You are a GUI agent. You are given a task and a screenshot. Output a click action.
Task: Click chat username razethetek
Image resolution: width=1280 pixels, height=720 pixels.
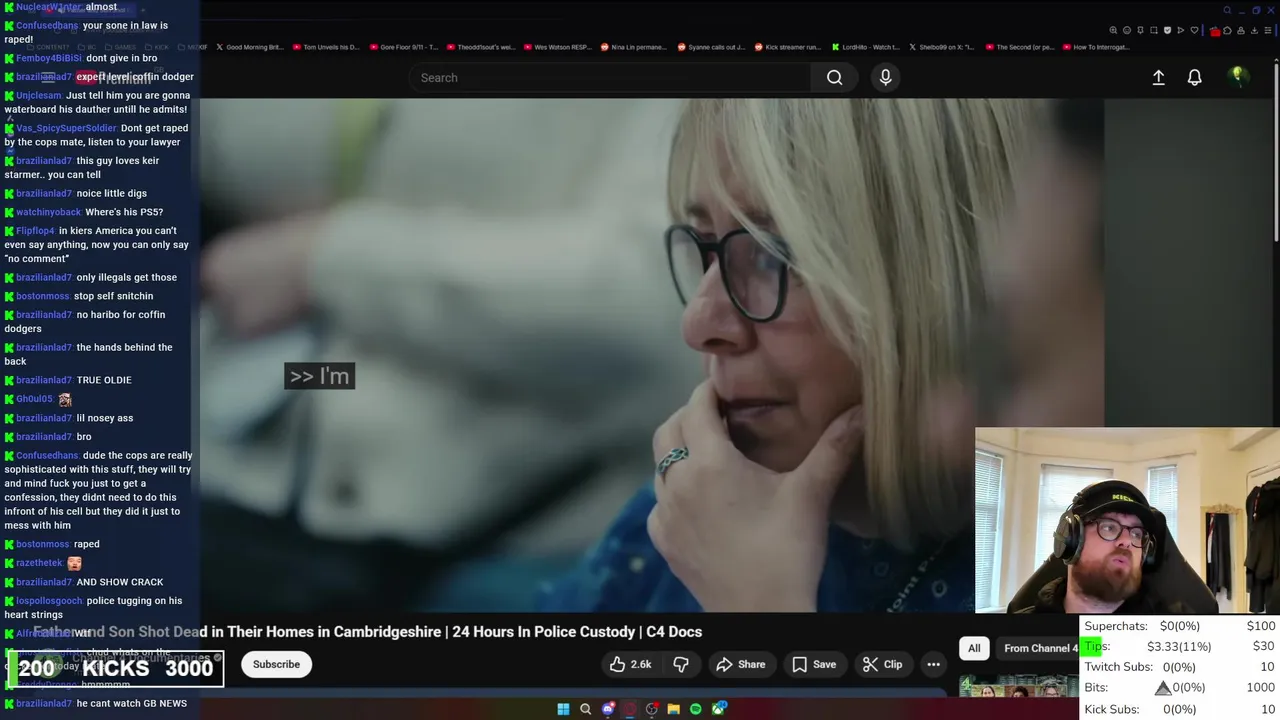pyautogui.click(x=39, y=563)
